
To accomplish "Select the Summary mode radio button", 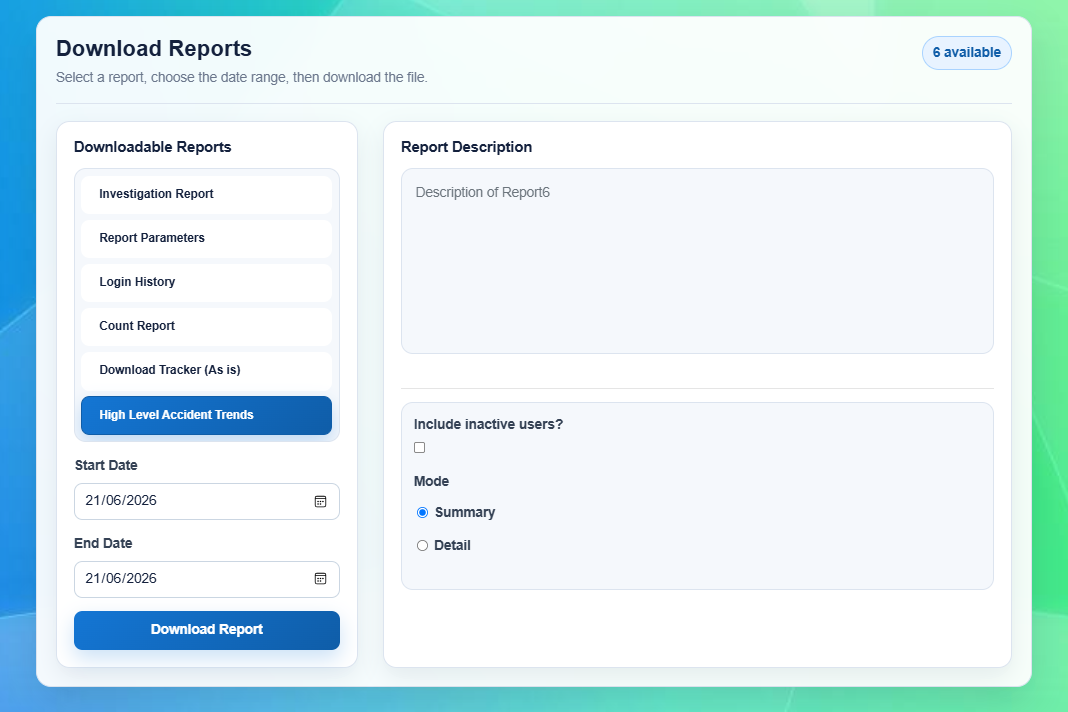I will click(422, 512).
